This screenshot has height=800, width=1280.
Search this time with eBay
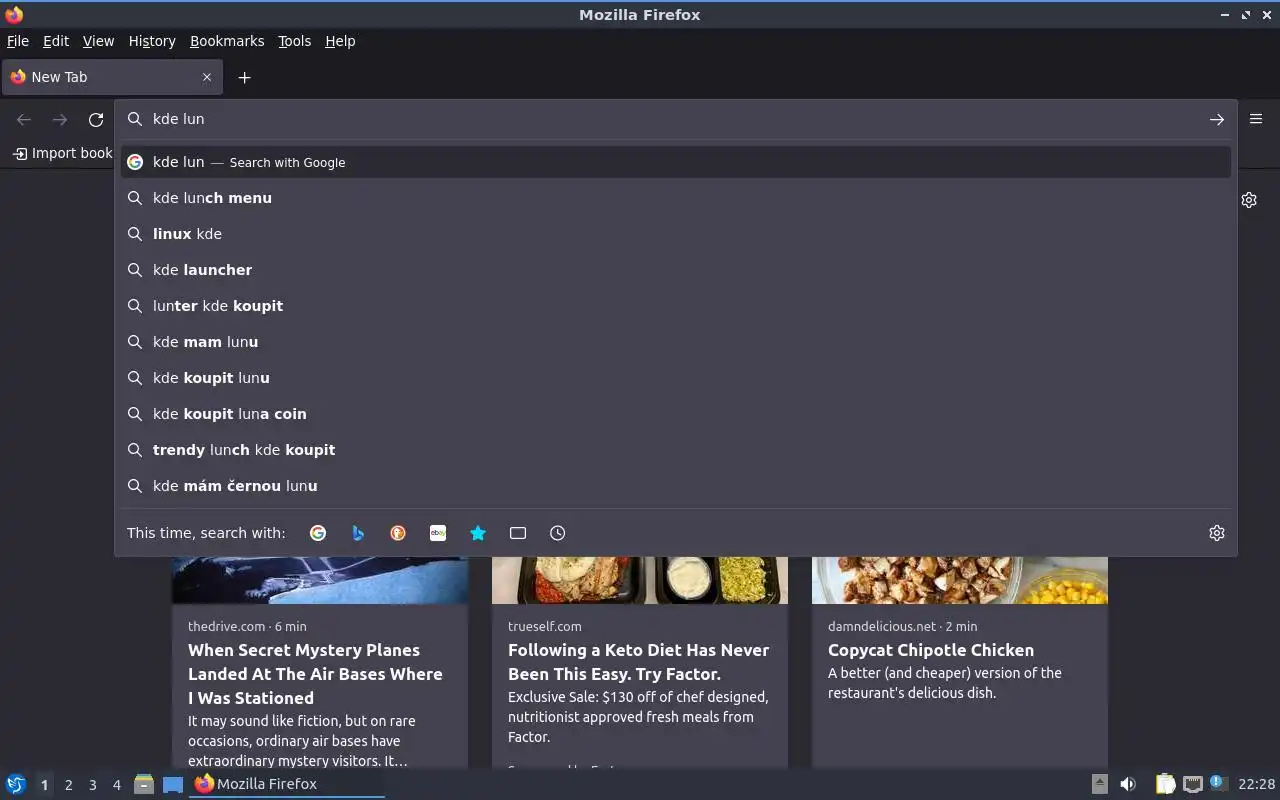coord(438,533)
